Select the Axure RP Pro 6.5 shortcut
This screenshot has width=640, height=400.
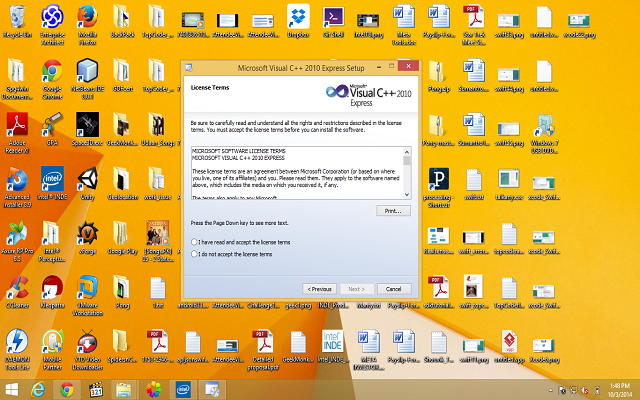[x=17, y=241]
